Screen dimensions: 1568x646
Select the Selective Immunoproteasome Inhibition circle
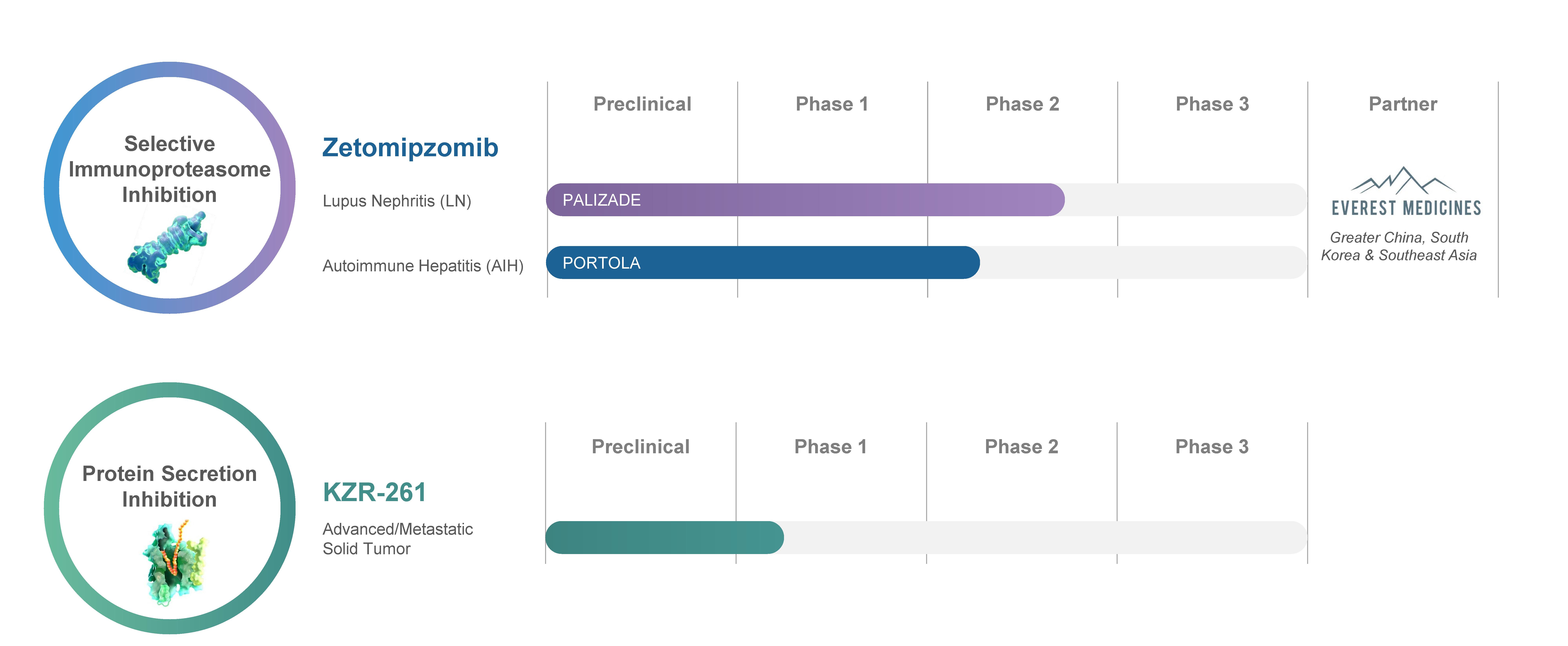(170, 188)
